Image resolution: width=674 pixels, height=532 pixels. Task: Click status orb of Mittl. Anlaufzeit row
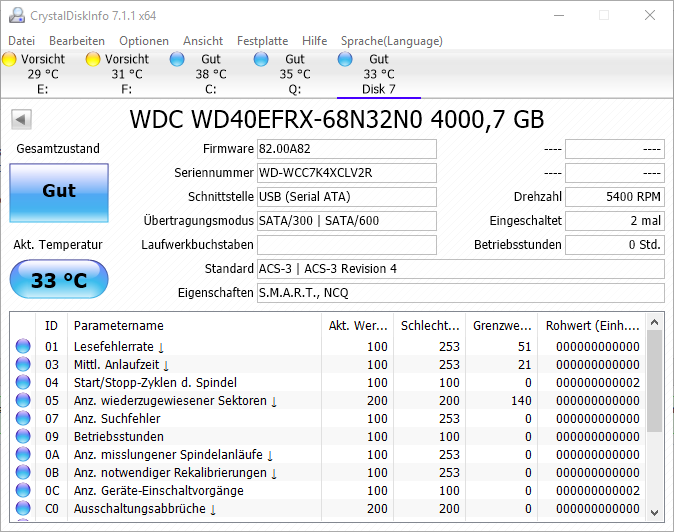click(23, 364)
